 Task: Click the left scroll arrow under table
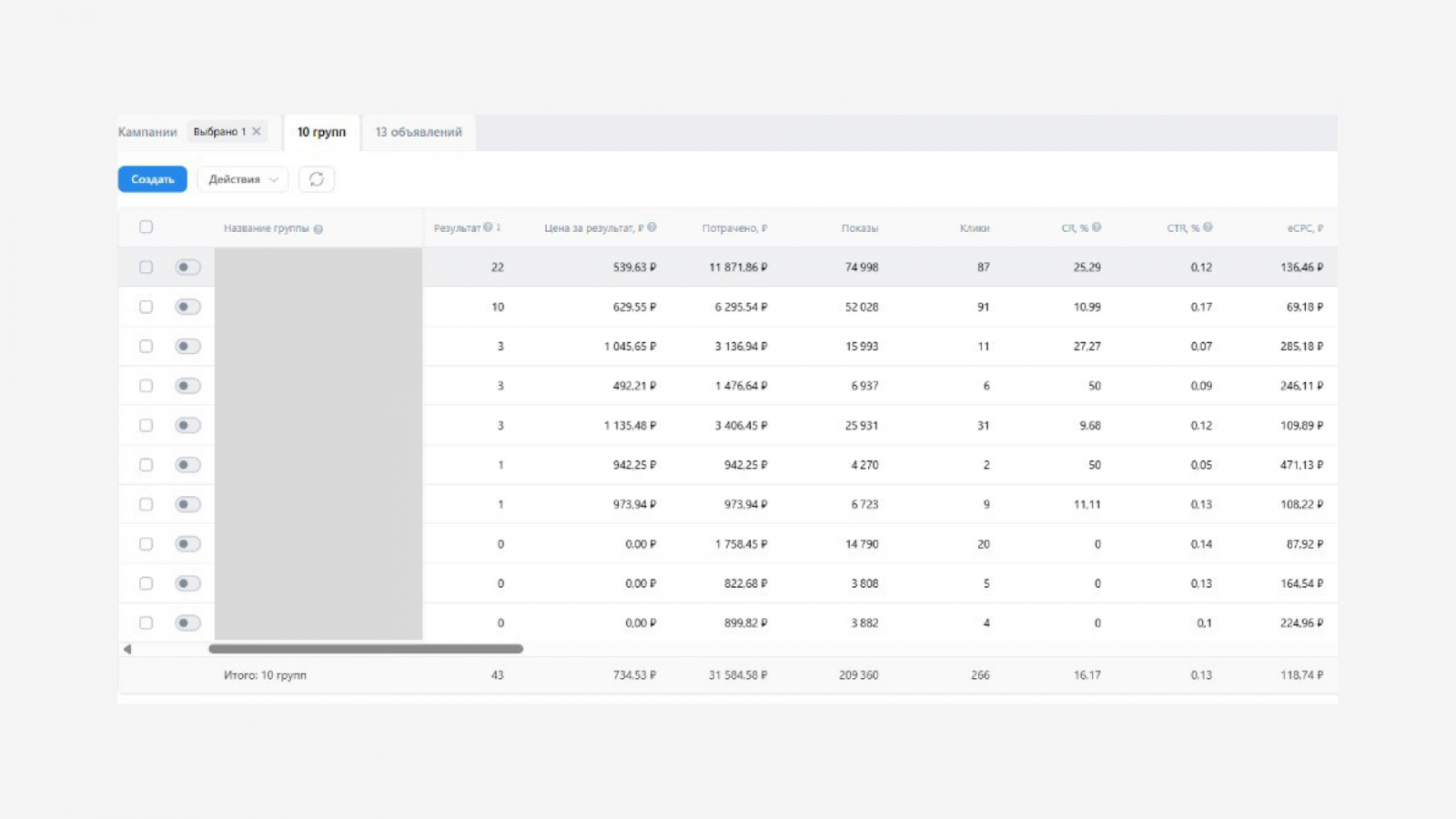[x=127, y=649]
